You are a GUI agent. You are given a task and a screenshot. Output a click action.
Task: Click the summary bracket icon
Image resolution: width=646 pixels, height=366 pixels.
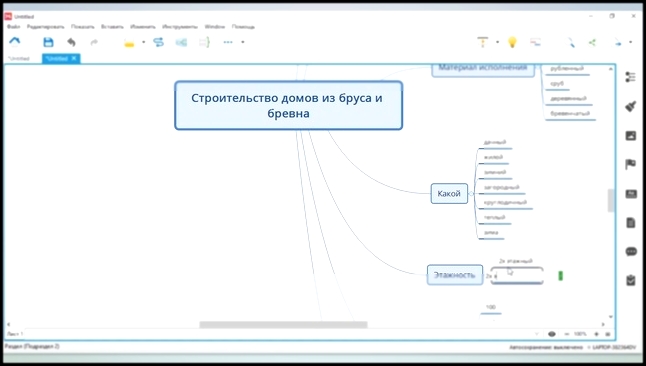[x=204, y=42]
